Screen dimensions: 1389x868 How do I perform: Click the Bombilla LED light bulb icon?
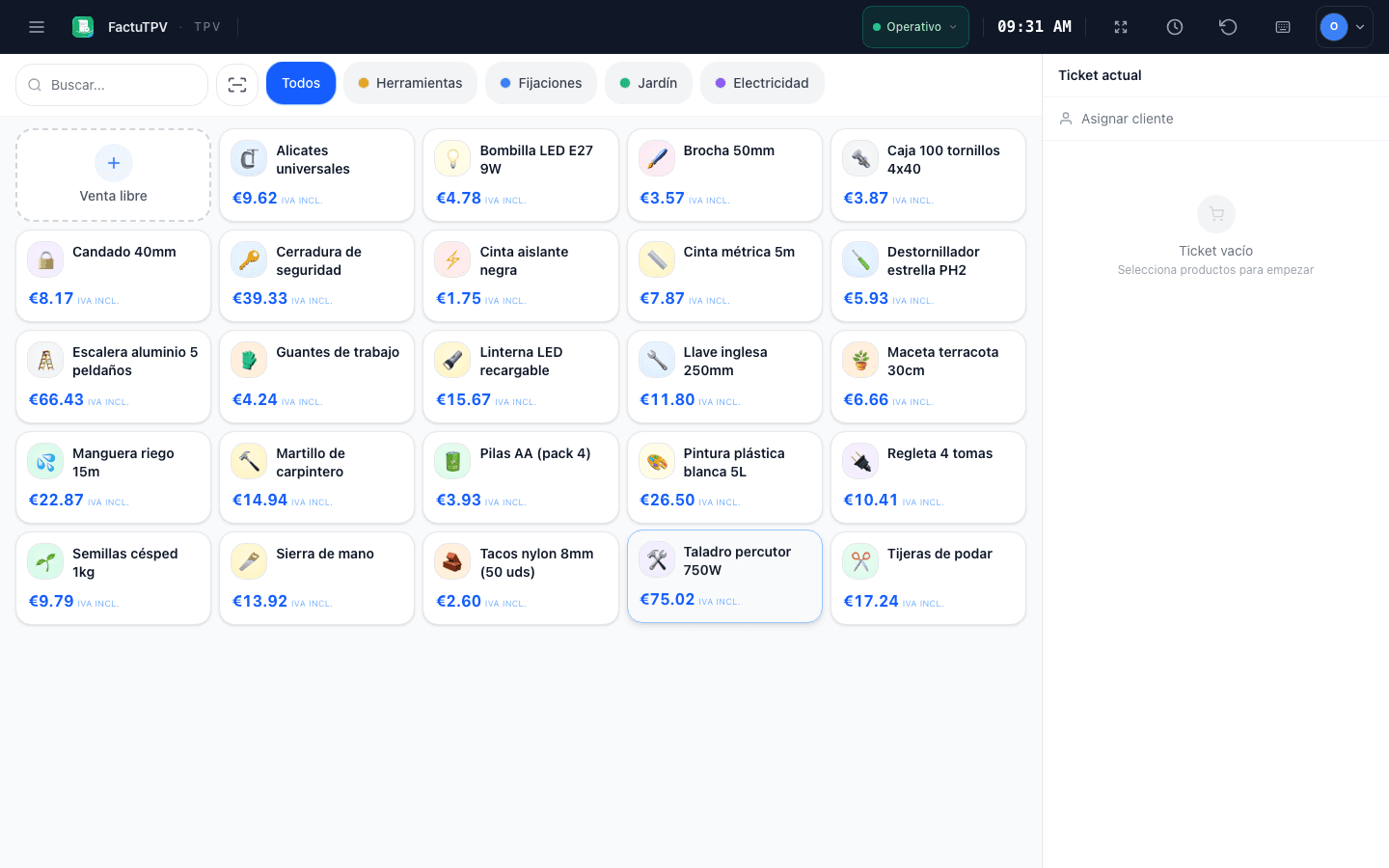click(x=452, y=159)
